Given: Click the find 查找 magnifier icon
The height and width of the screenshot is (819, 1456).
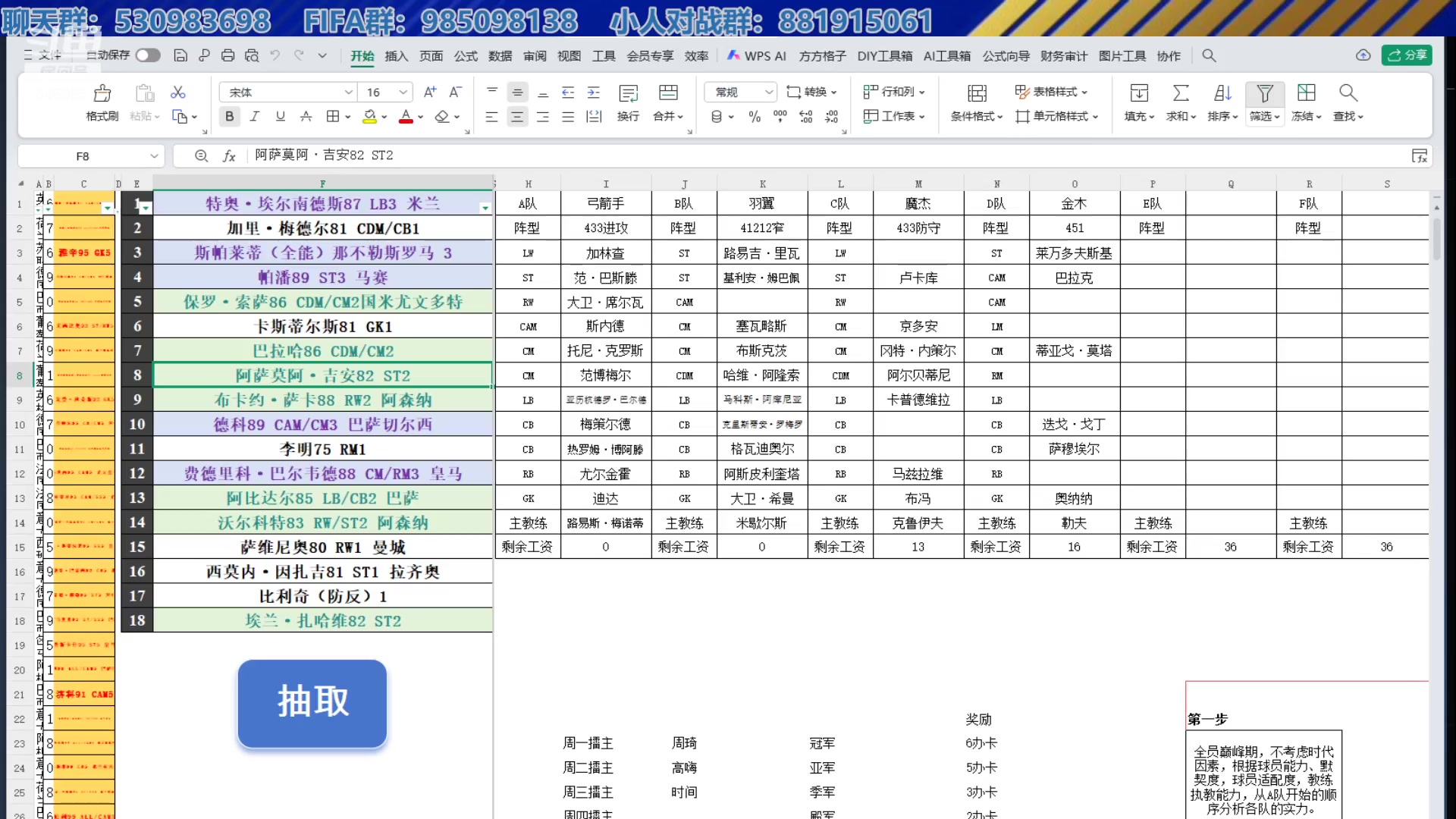Looking at the screenshot, I should 1348,92.
